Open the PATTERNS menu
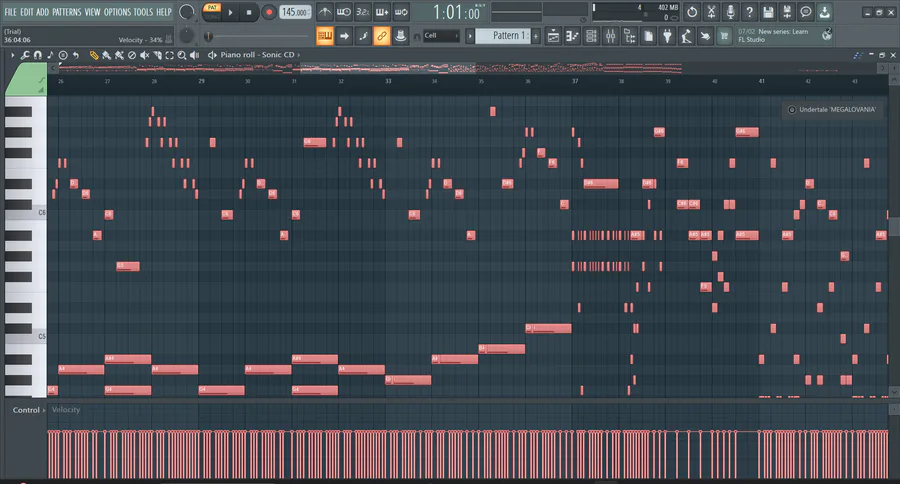900x484 pixels. click(x=67, y=11)
